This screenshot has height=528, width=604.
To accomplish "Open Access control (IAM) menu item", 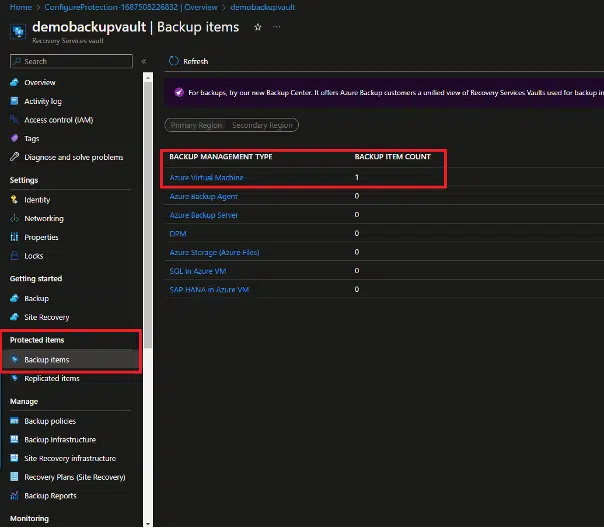I will click(x=59, y=120).
